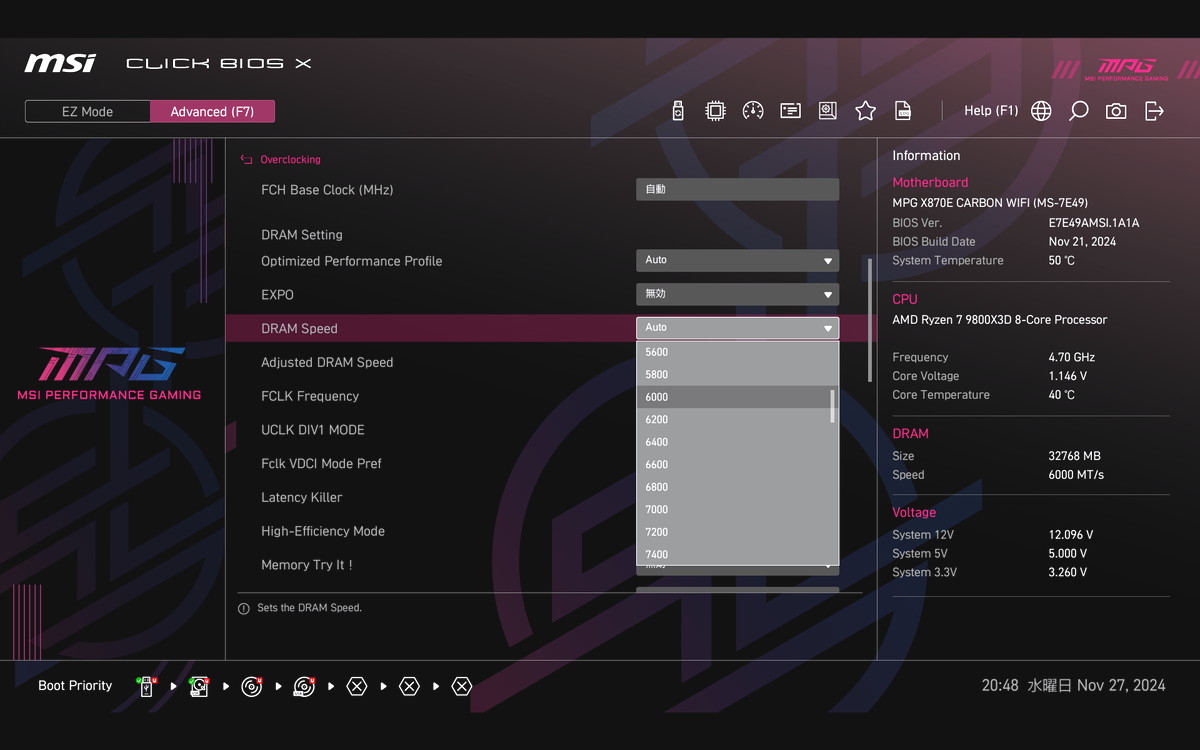This screenshot has width=1200, height=750.
Task: Select the DRAM Speed row label
Action: point(299,329)
